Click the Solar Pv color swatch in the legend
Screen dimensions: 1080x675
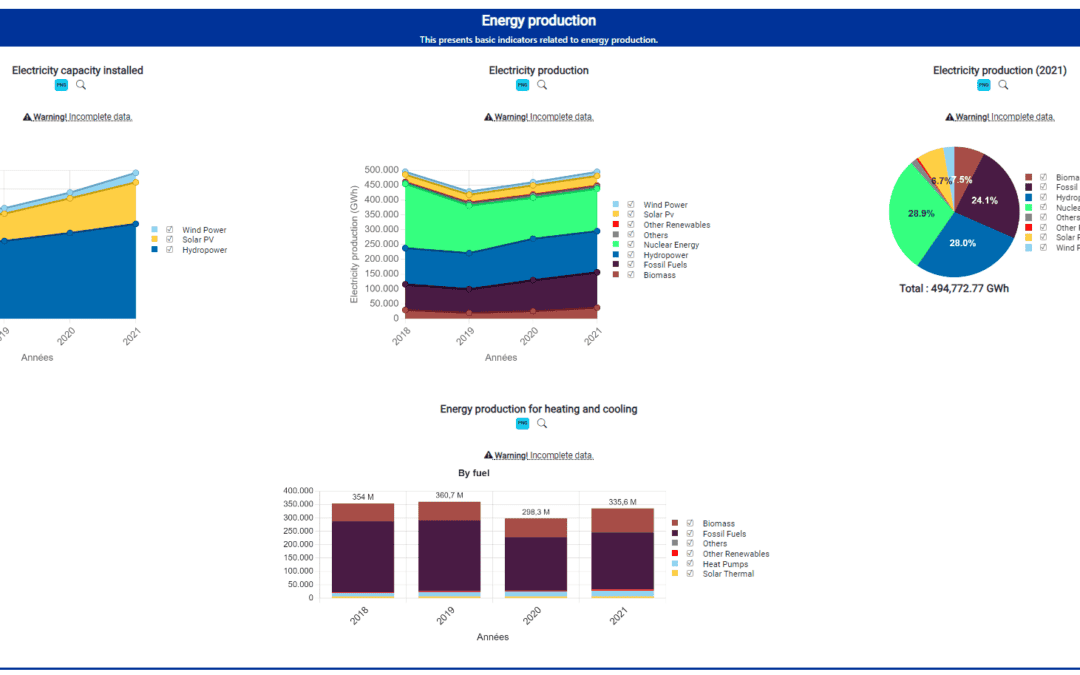(x=615, y=214)
